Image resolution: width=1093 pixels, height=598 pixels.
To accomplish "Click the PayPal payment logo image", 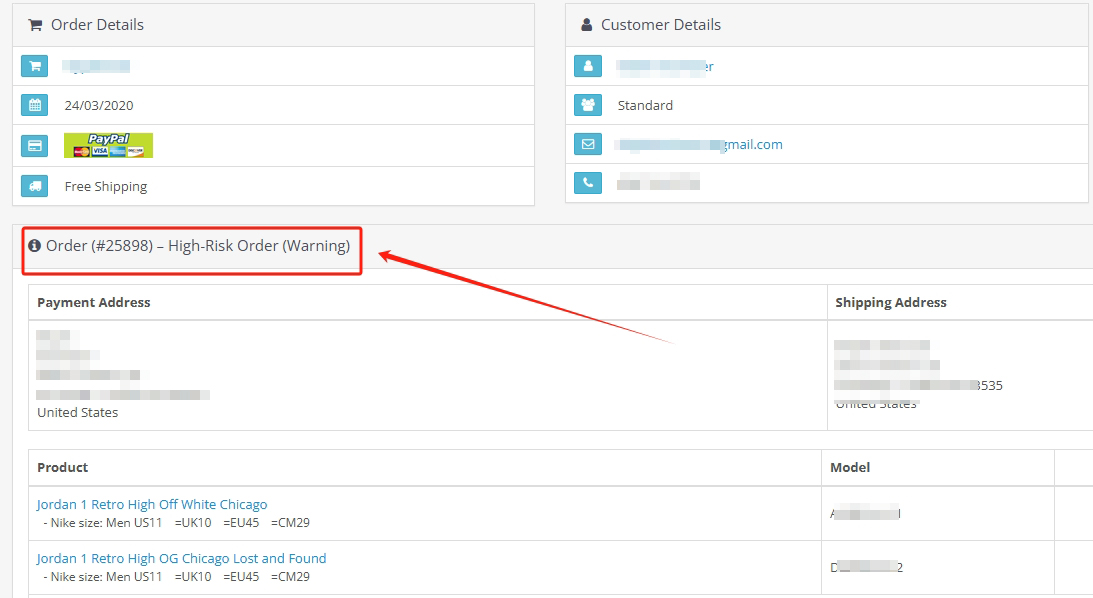I will [x=108, y=146].
